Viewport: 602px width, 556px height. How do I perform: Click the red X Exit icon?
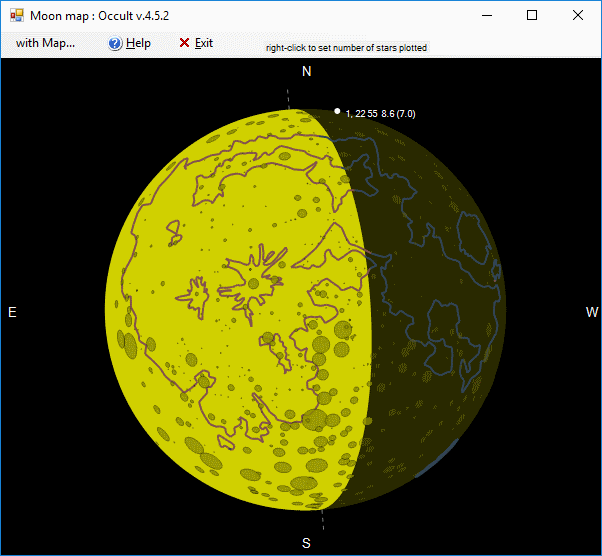(184, 43)
